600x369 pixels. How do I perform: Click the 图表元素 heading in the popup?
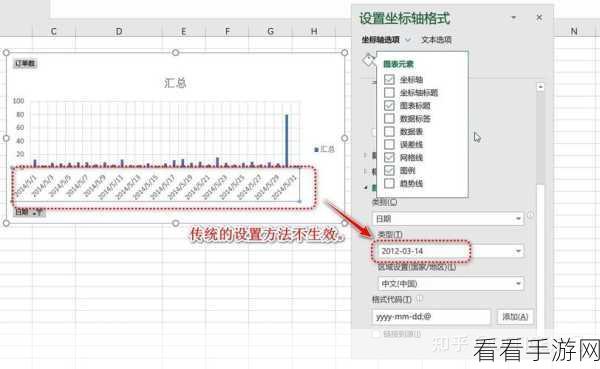point(398,64)
